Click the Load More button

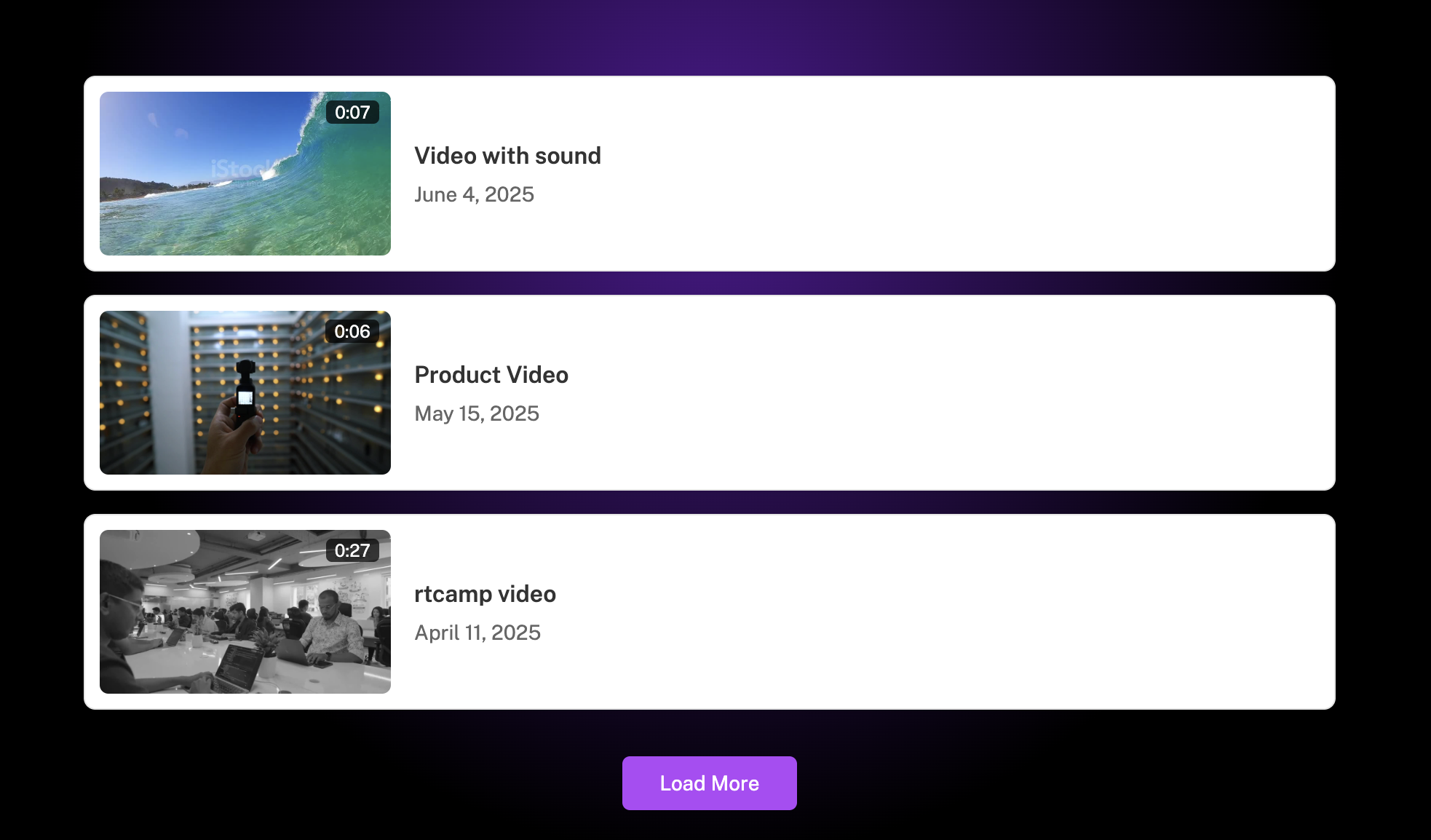coord(709,783)
